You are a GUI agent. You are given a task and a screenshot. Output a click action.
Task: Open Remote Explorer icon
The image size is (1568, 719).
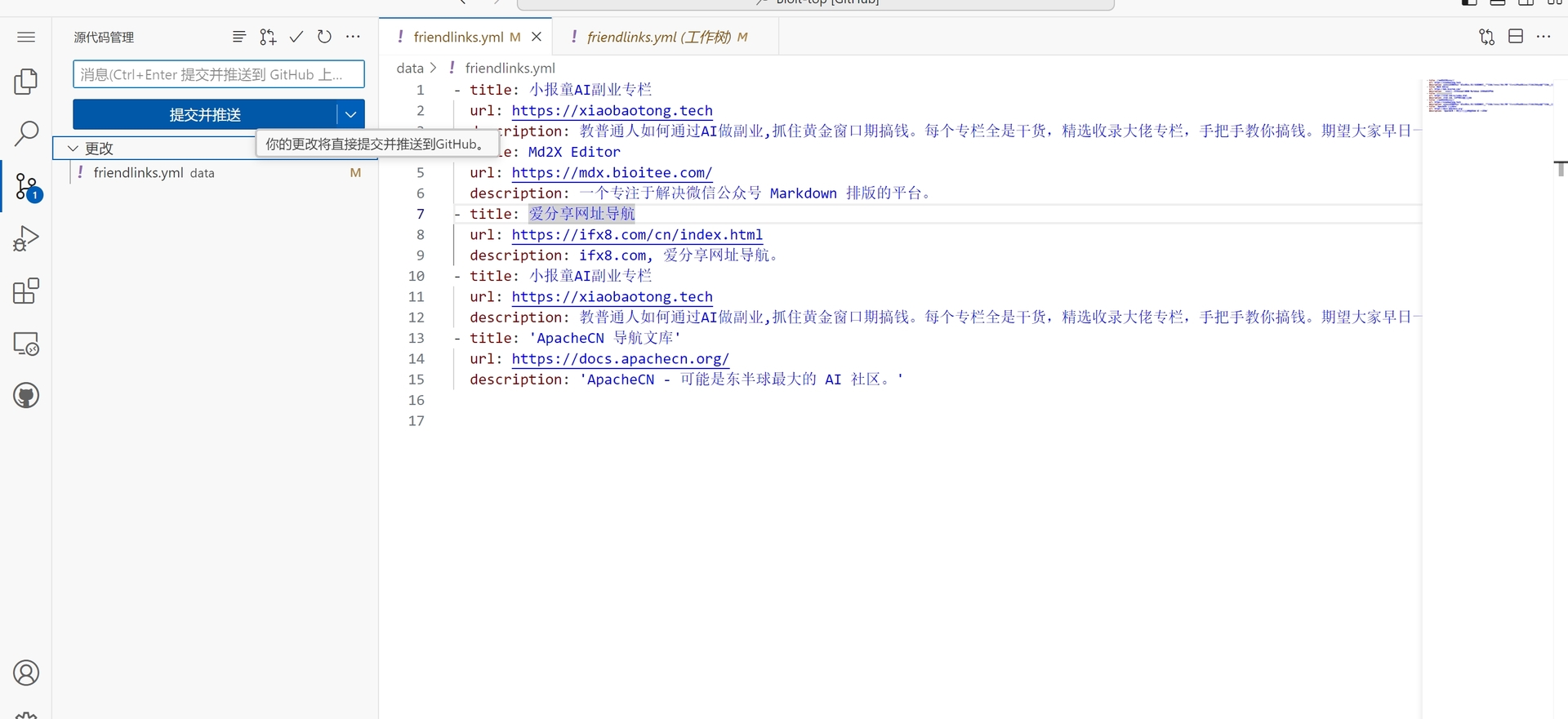(x=26, y=344)
